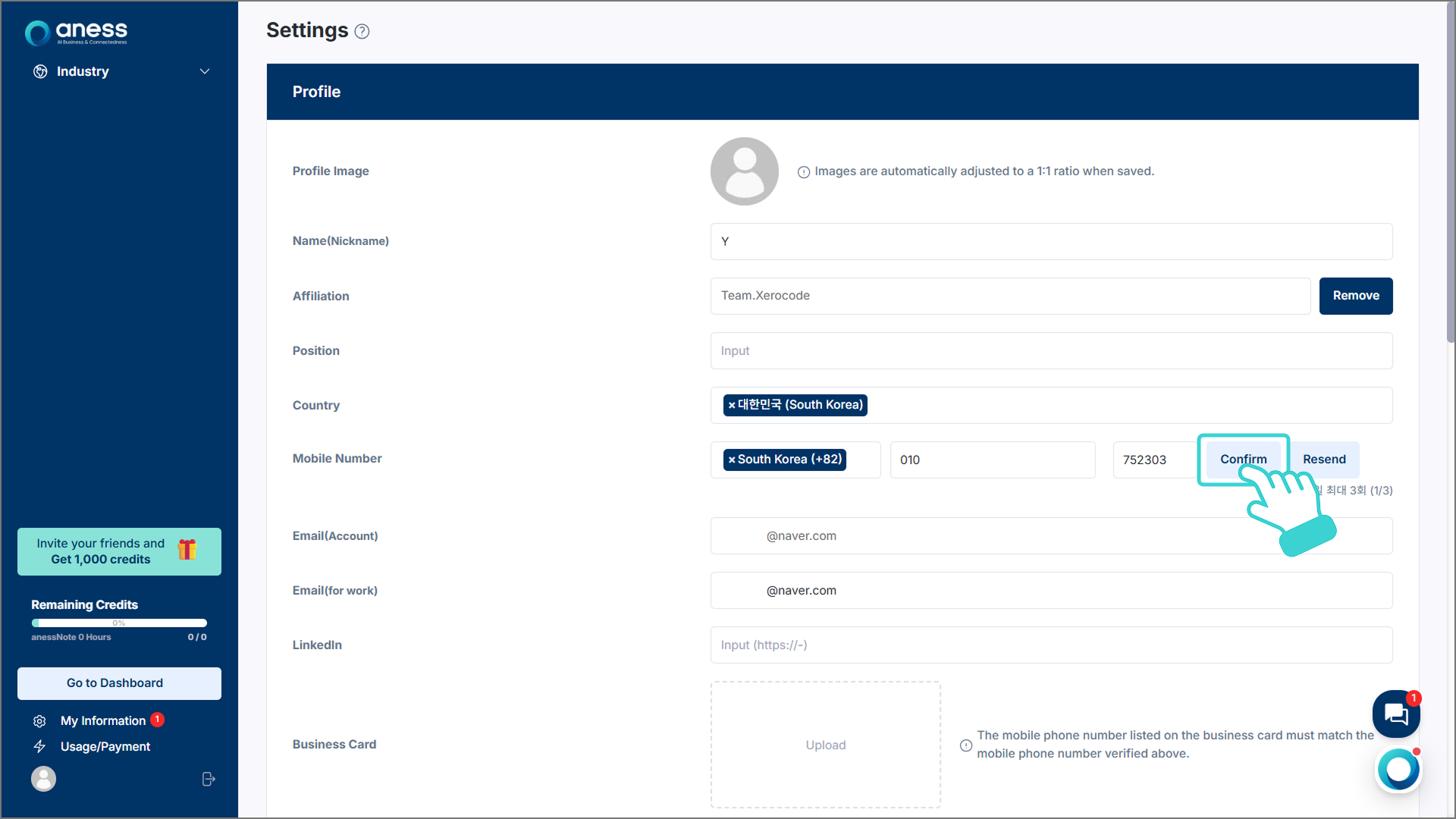Image resolution: width=1456 pixels, height=819 pixels.
Task: Open the mobile country code dropdown
Action: (x=863, y=460)
